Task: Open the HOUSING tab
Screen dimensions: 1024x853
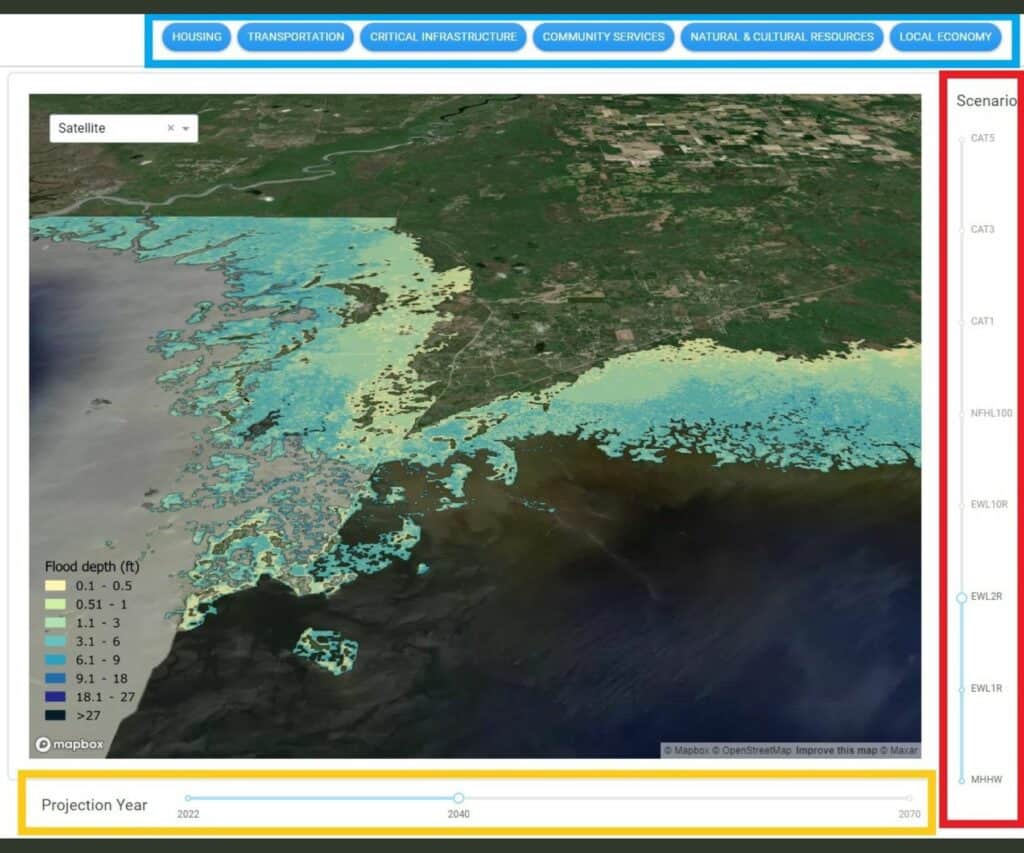Action: 196,37
